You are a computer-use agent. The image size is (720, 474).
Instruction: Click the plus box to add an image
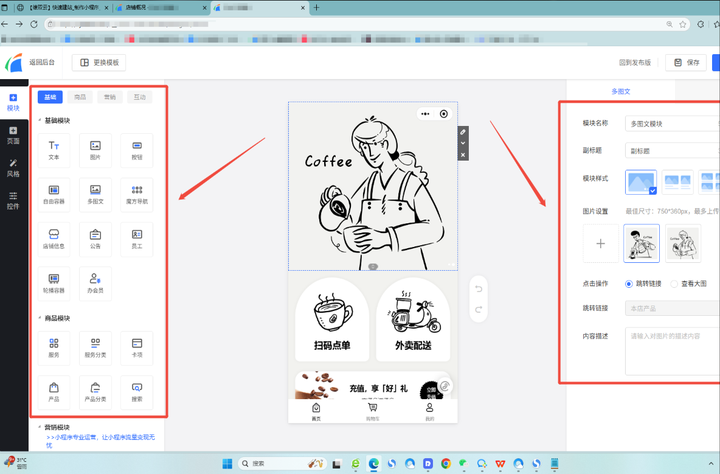(x=601, y=243)
